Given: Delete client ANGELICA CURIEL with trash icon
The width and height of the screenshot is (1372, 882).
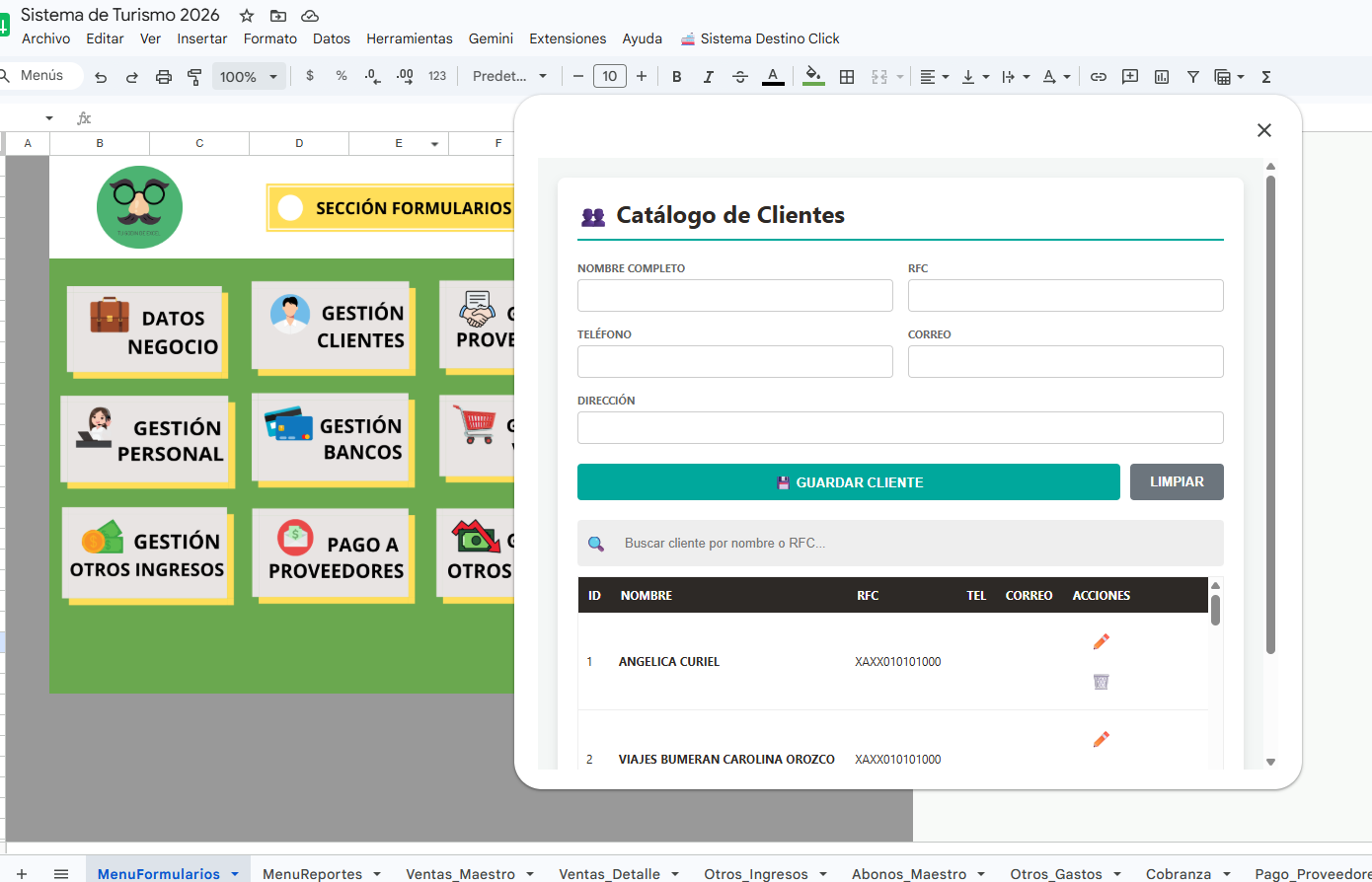Looking at the screenshot, I should pyautogui.click(x=1102, y=681).
